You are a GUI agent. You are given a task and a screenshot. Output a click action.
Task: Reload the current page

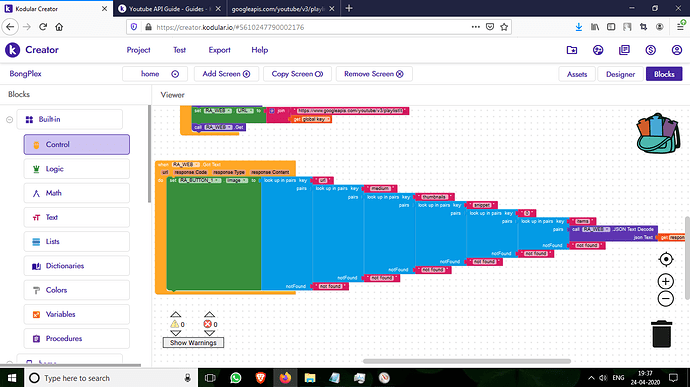tap(43, 27)
